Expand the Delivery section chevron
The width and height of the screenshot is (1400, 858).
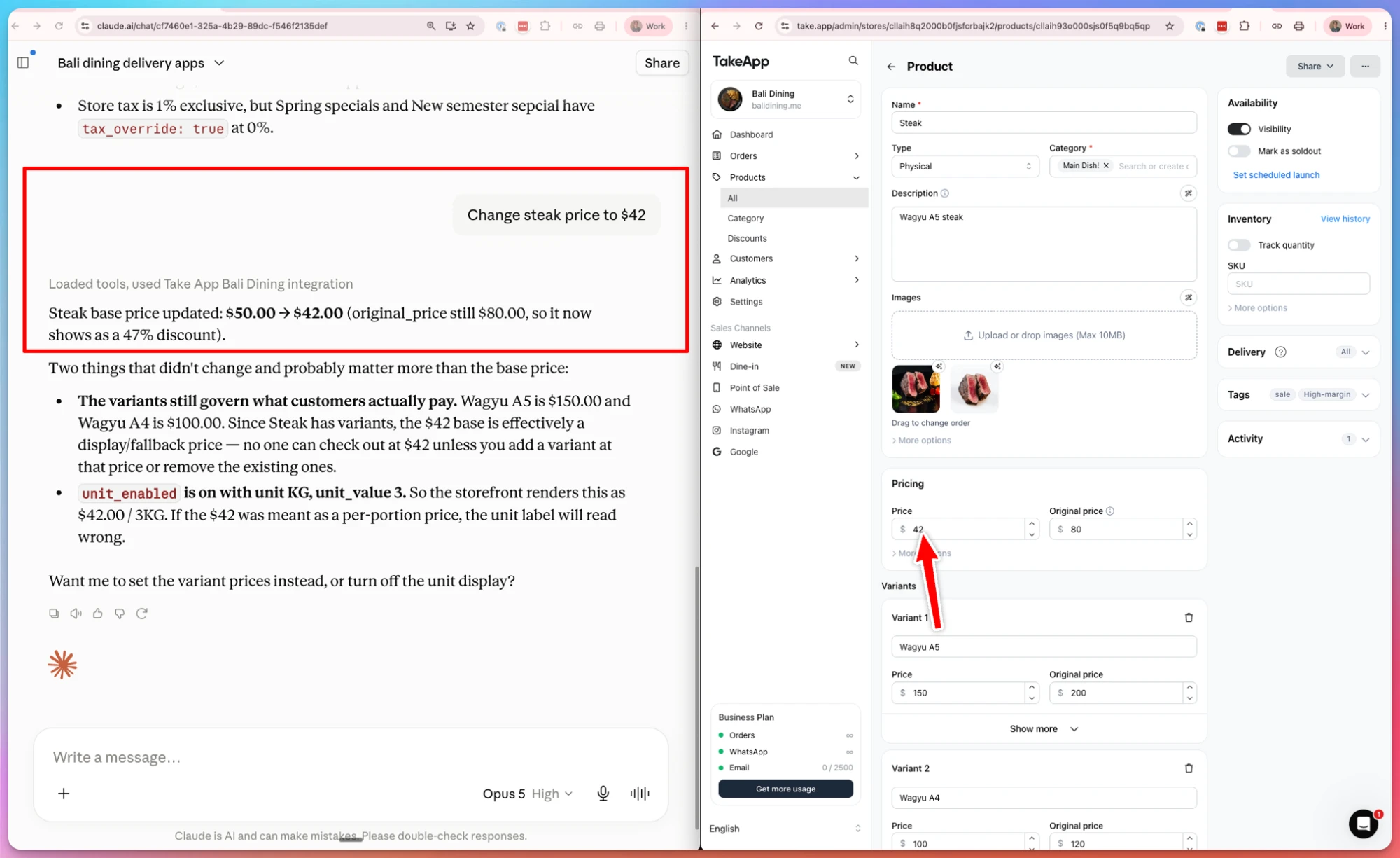click(1366, 352)
